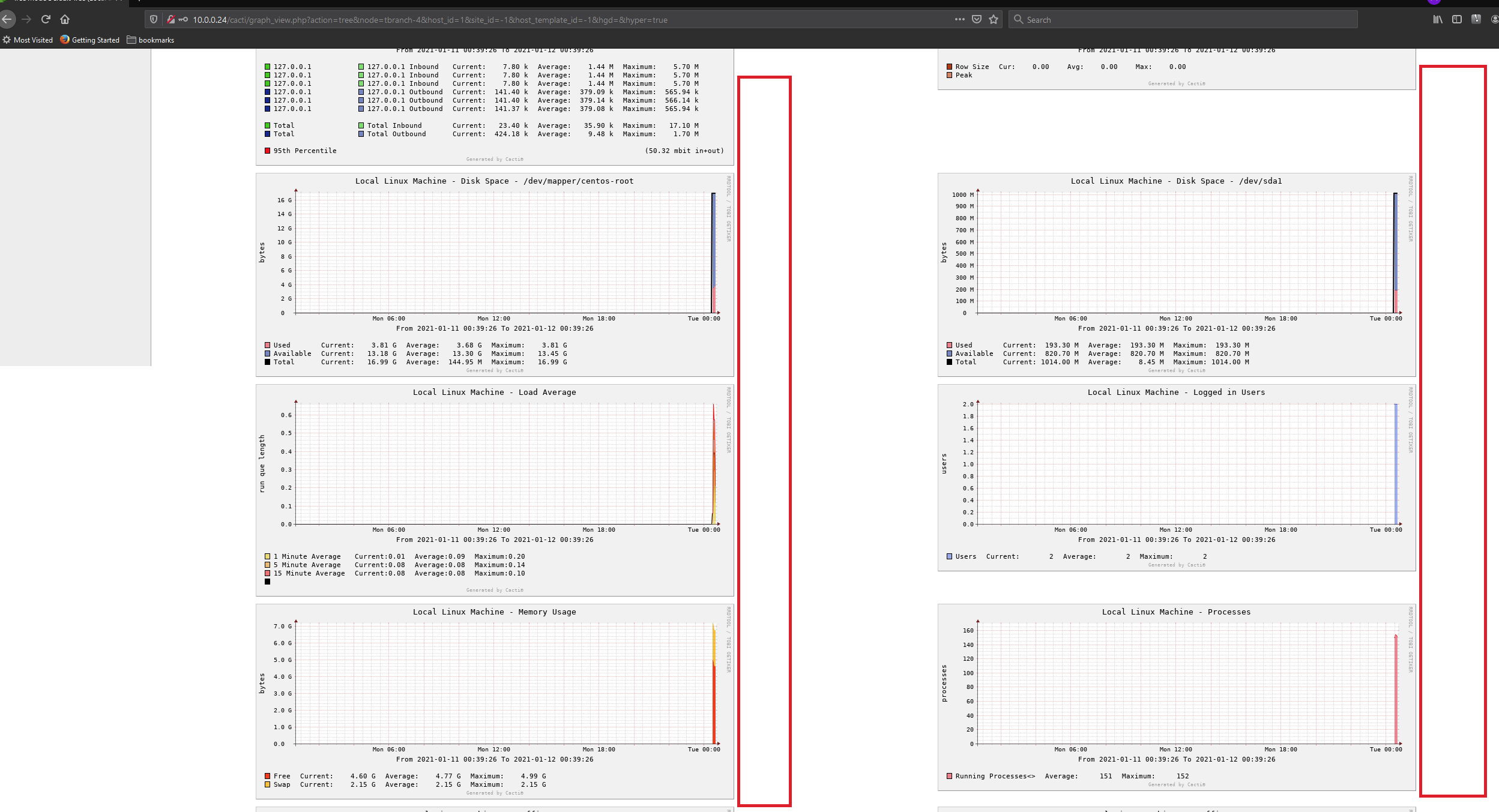Open the page actions ellipsis menu
The image size is (1499, 812).
959,19
